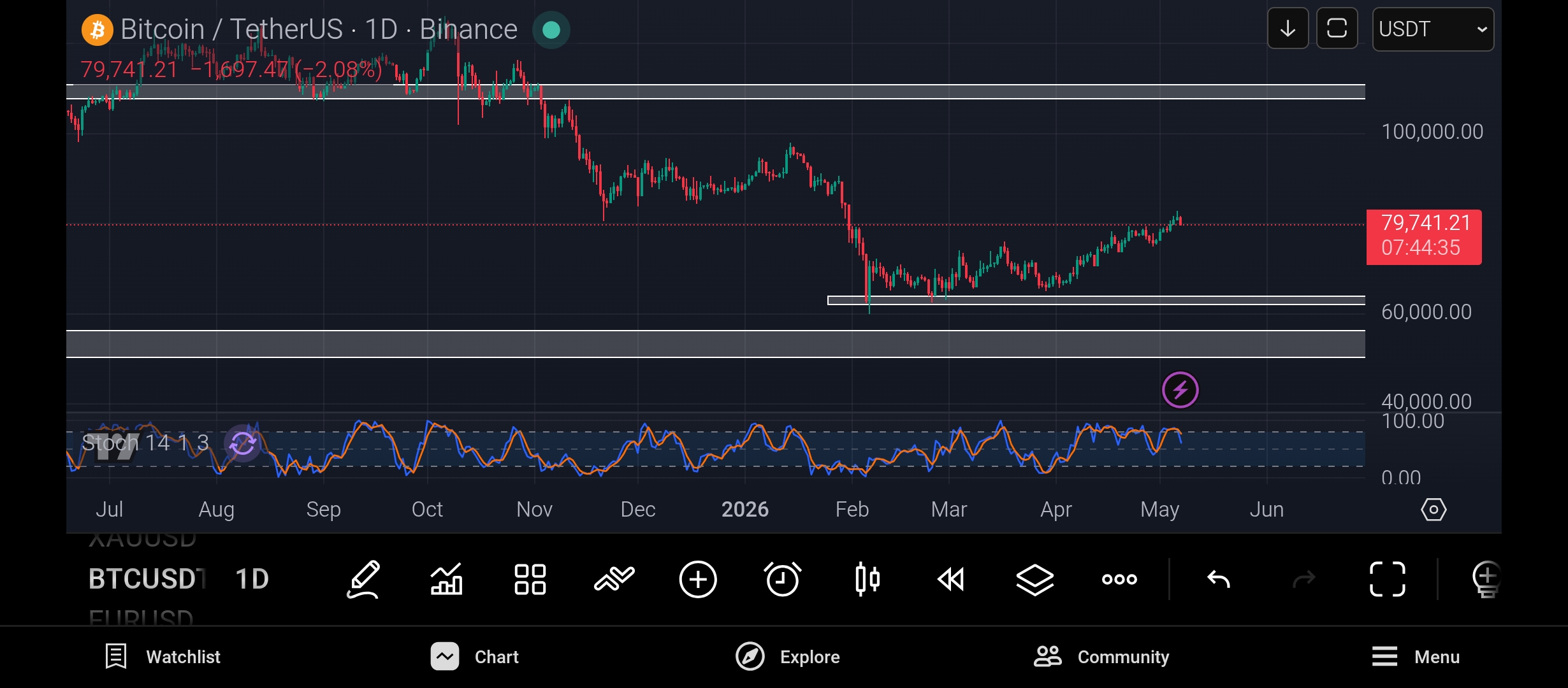The height and width of the screenshot is (688, 1568).
Task: Tap the double trend-line icon in toolbar
Action: click(x=614, y=579)
